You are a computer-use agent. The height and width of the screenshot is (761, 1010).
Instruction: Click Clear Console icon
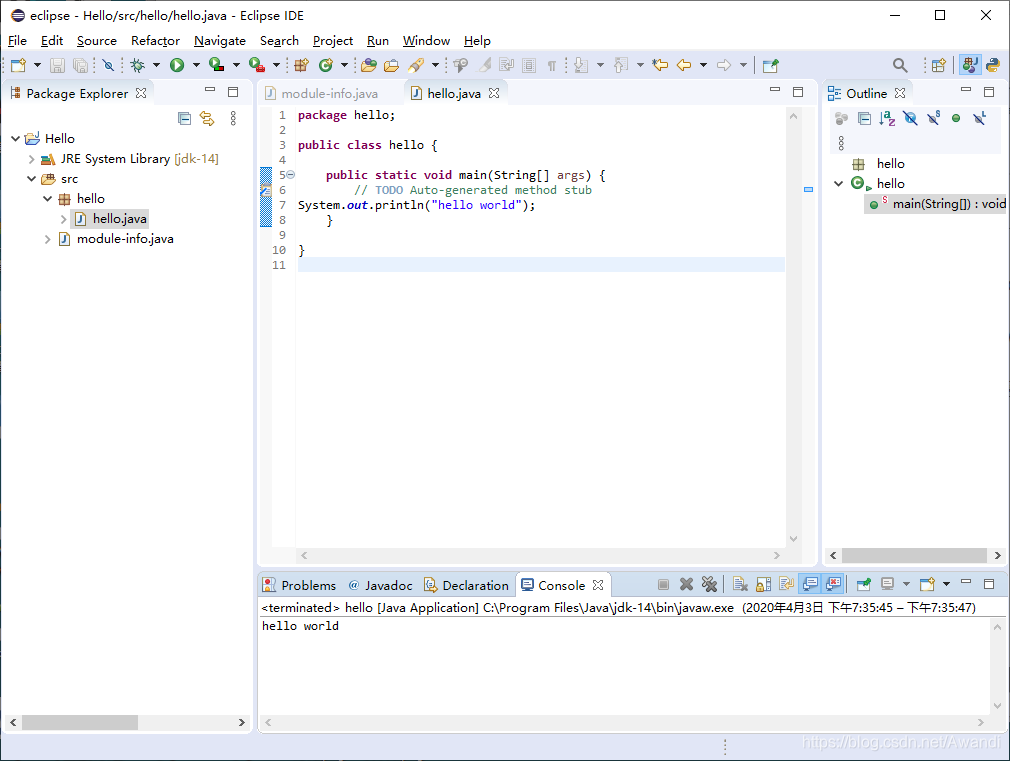(740, 584)
